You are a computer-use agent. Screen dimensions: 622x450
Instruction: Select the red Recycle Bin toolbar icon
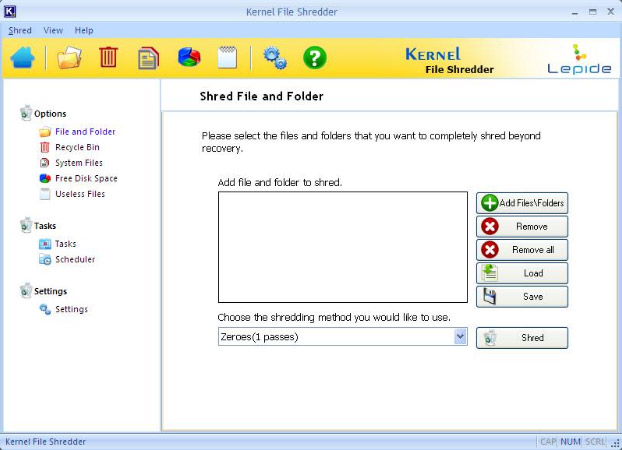click(108, 58)
